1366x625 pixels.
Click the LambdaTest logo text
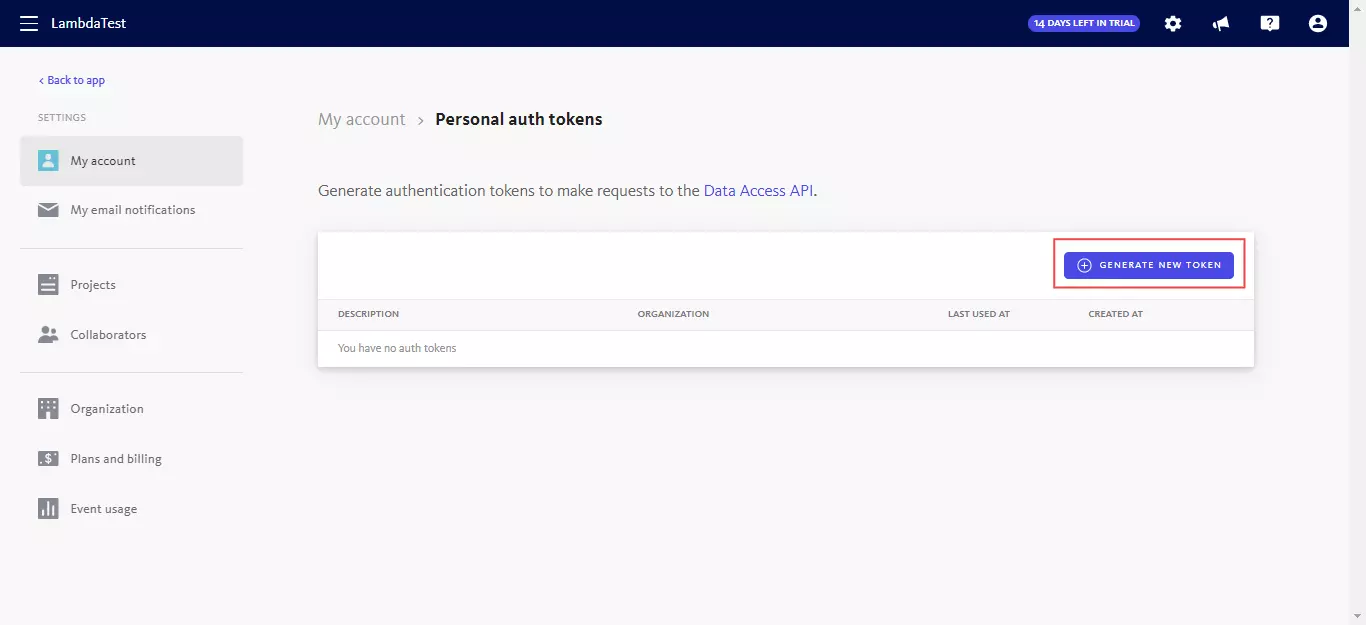pos(89,23)
